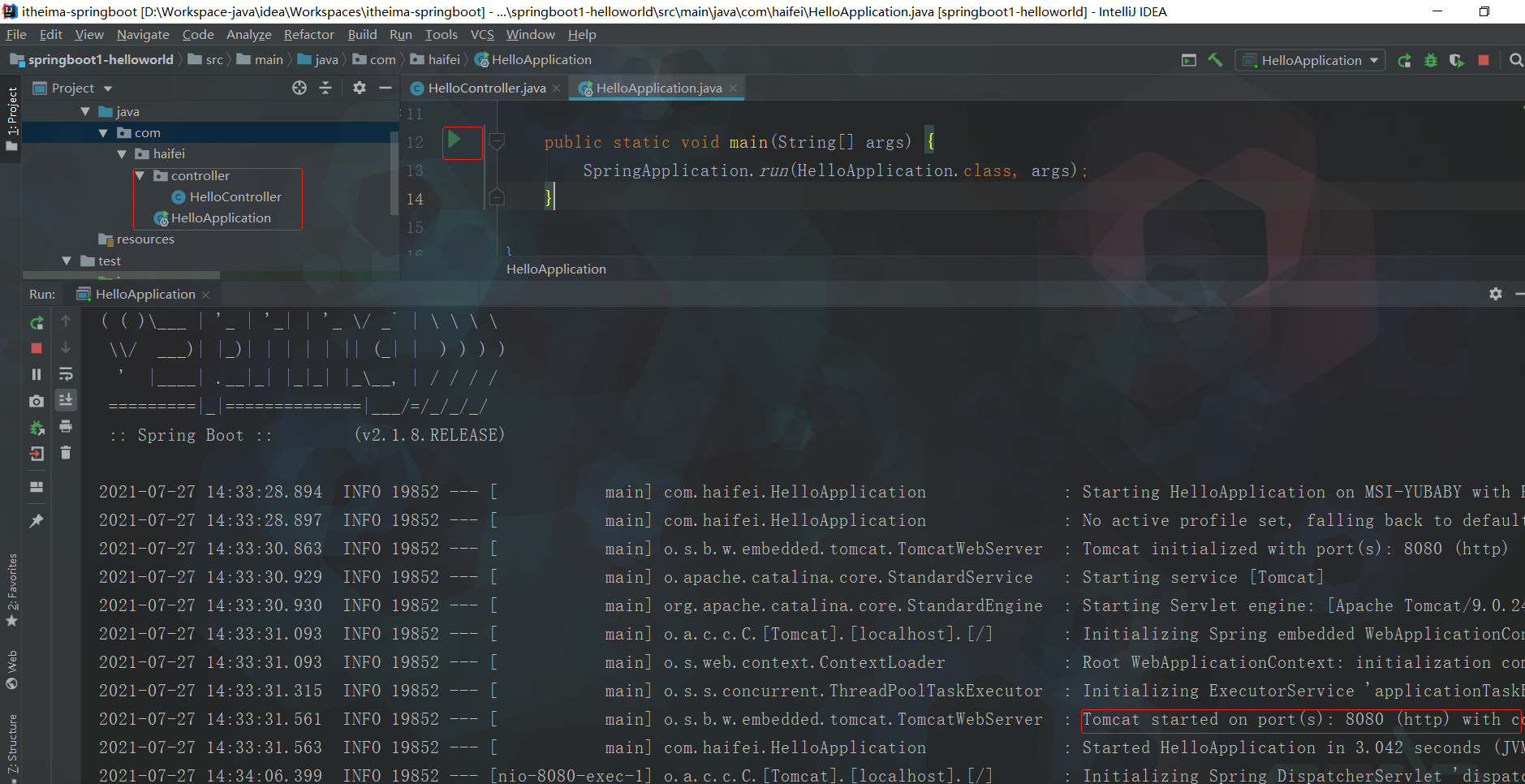Open Search Everywhere magnifier
The height and width of the screenshot is (784, 1525).
(x=1515, y=60)
